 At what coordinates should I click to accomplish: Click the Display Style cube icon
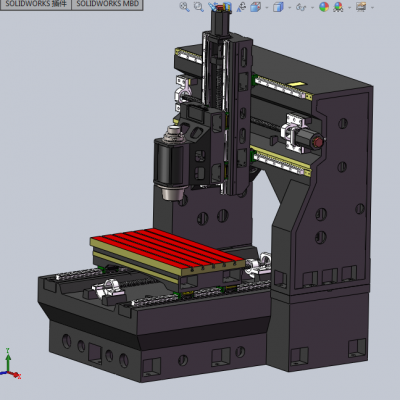pos(278,7)
